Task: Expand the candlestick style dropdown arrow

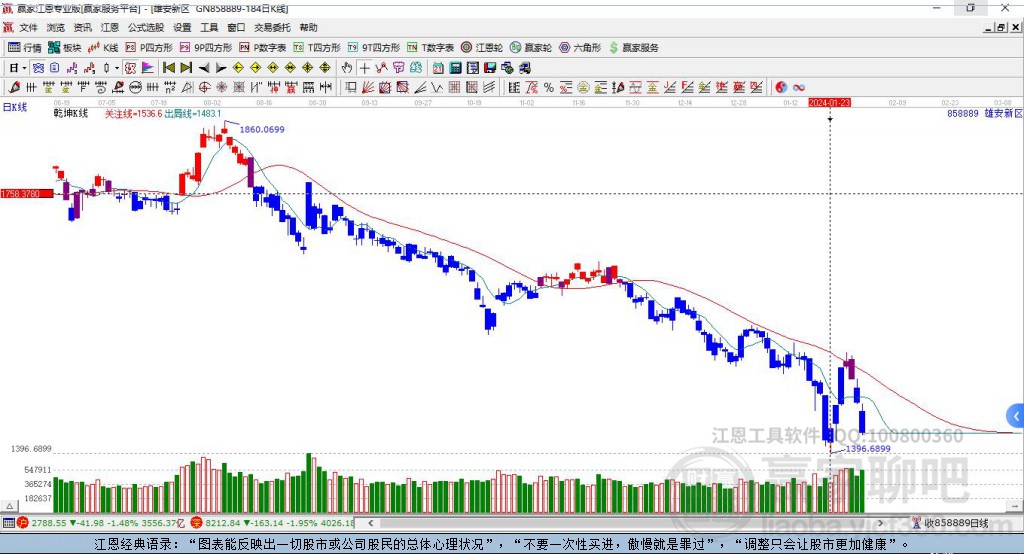Action: (x=117, y=68)
